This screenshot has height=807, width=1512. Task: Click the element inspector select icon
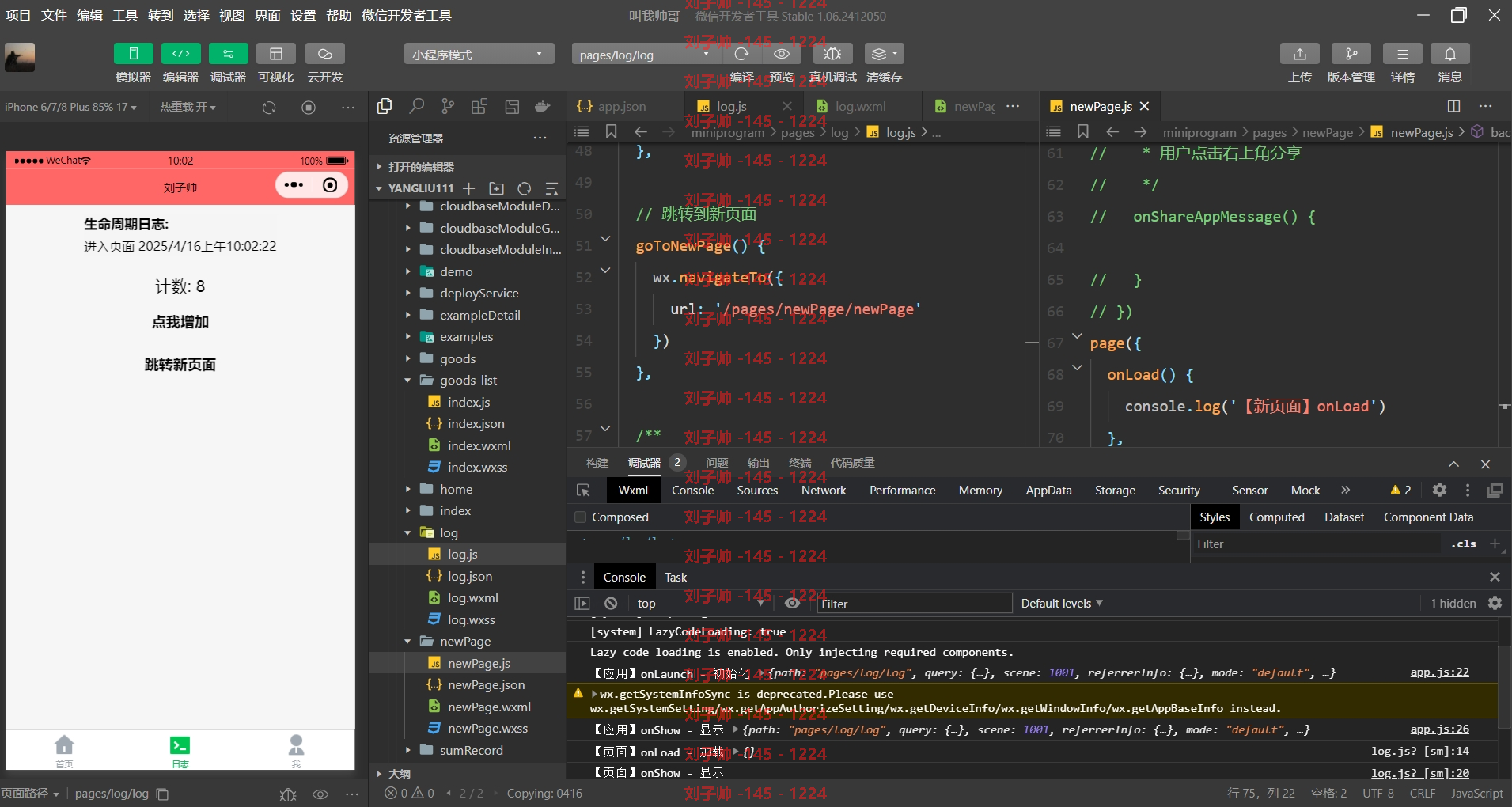(x=583, y=491)
